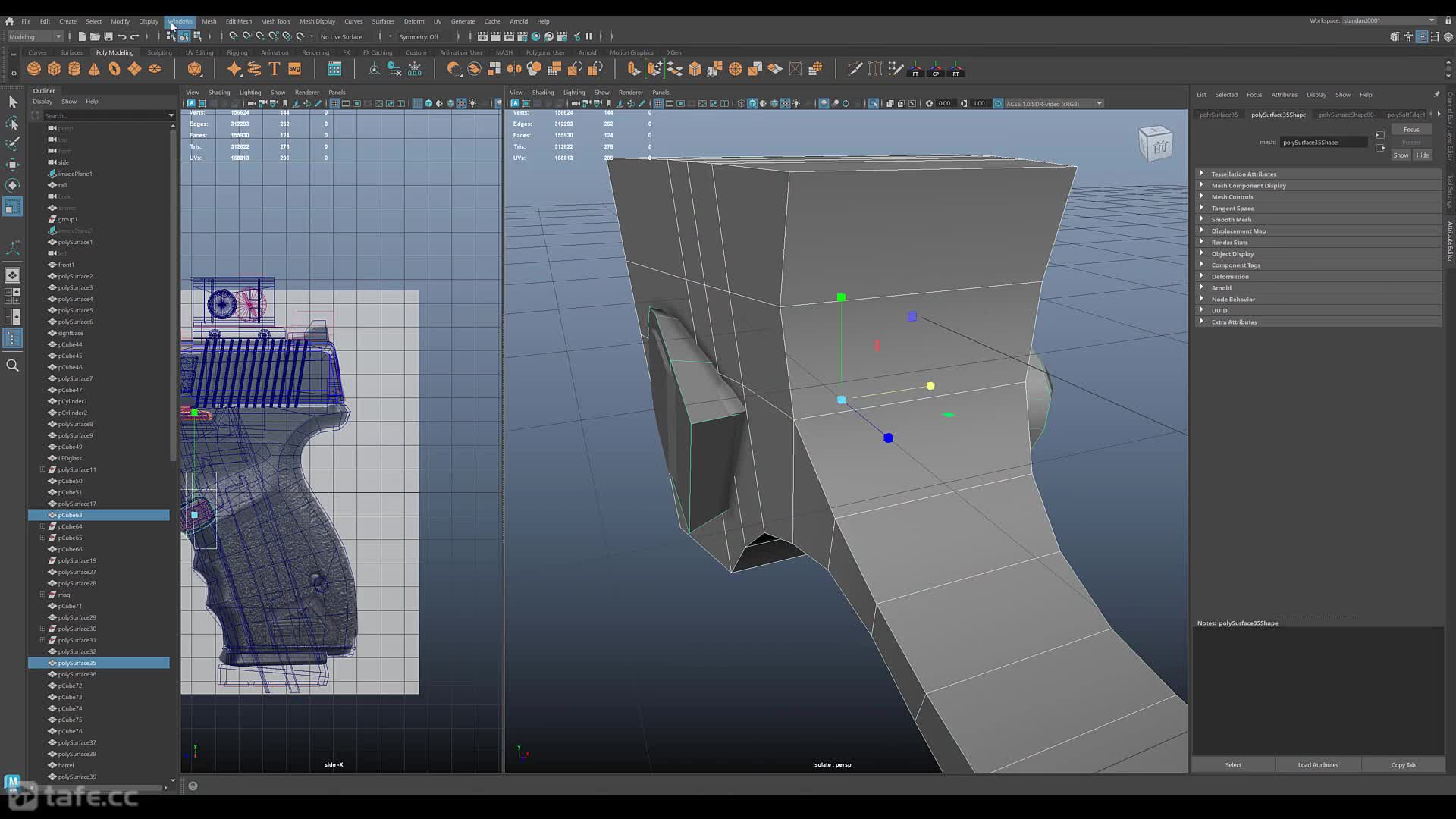1456x819 pixels.
Task: Toggle Snap to curves in status line
Action: click(x=246, y=36)
